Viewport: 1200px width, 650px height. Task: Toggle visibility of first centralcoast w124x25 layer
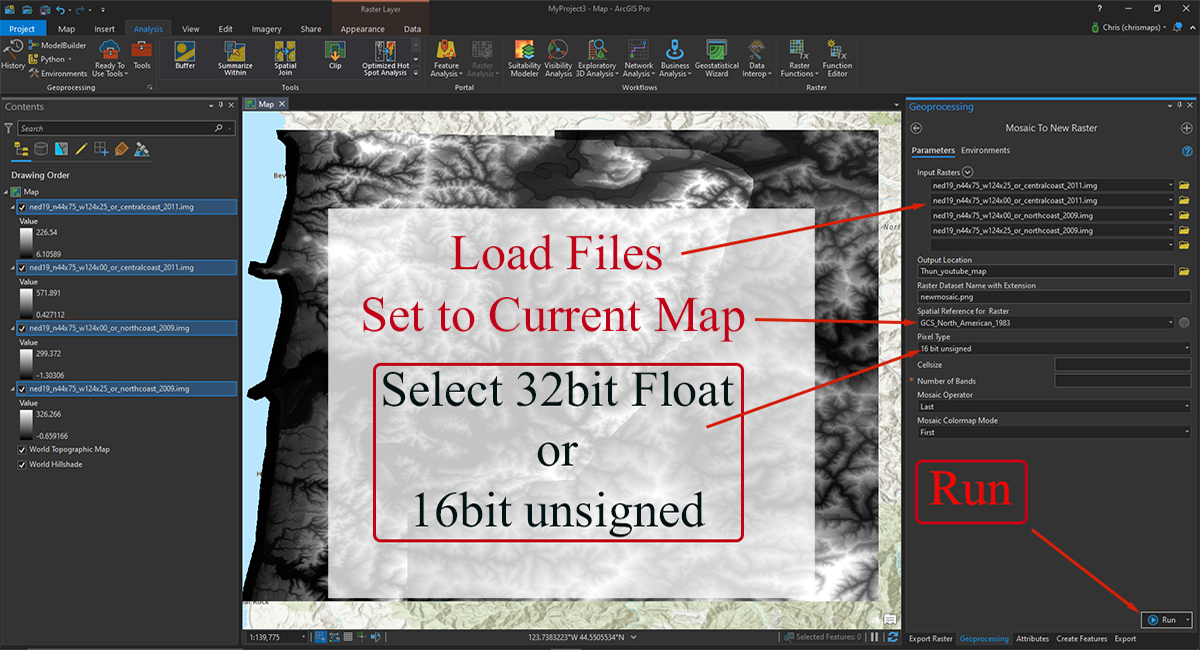pos(22,207)
